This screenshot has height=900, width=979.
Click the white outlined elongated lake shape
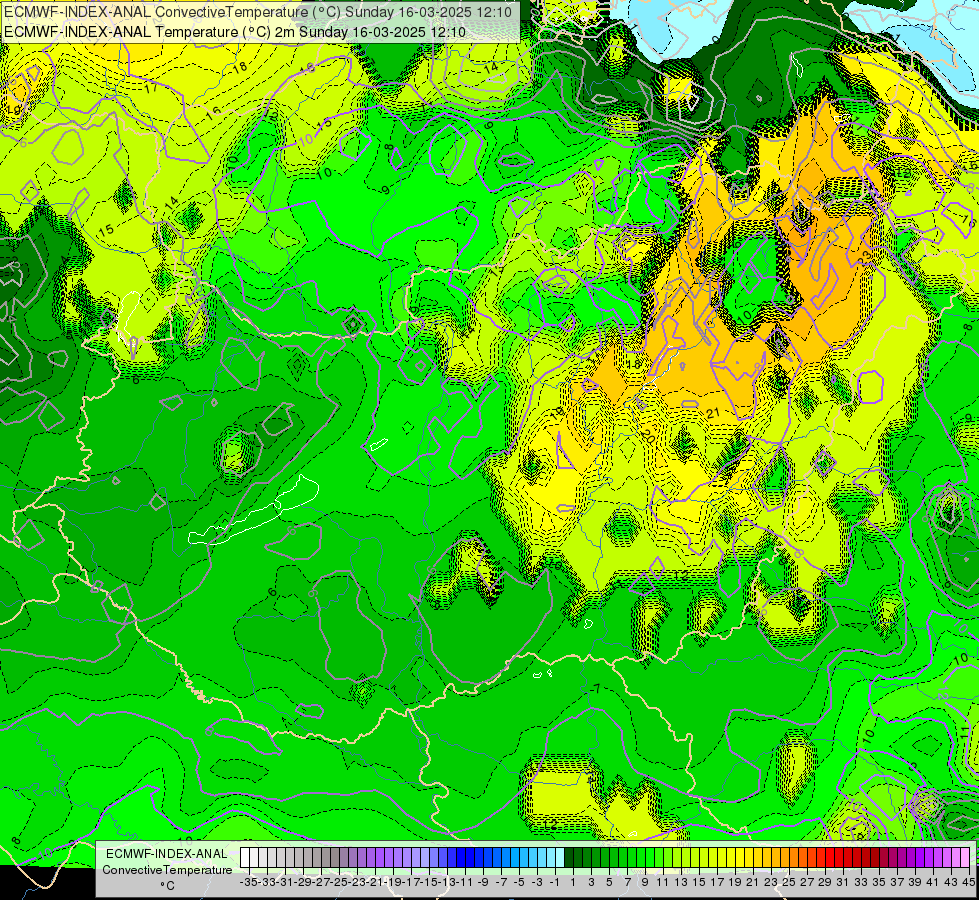[x=255, y=512]
